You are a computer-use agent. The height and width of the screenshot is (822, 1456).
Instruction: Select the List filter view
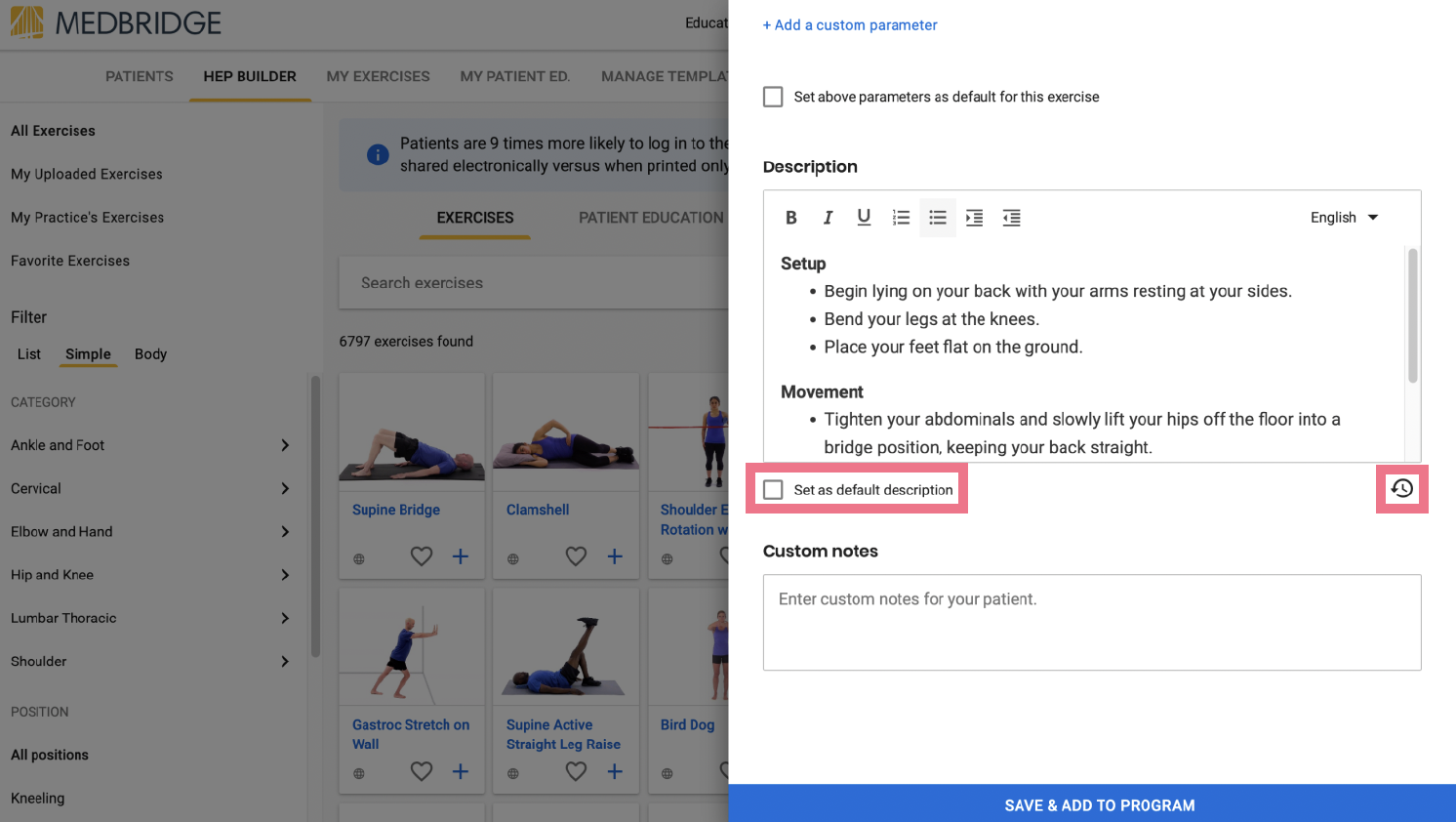[29, 354]
